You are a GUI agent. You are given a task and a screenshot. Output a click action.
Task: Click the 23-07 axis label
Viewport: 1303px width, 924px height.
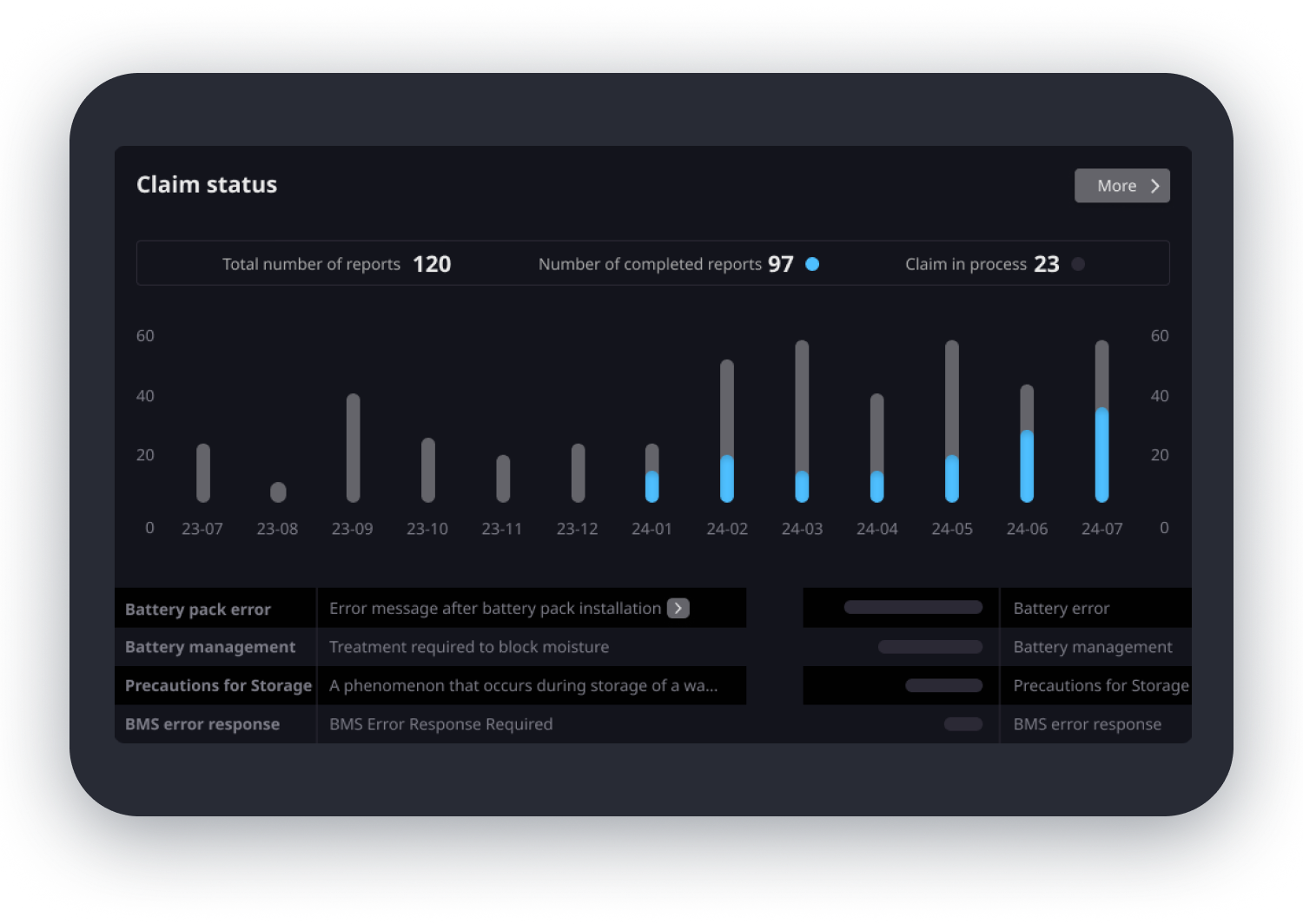(202, 529)
